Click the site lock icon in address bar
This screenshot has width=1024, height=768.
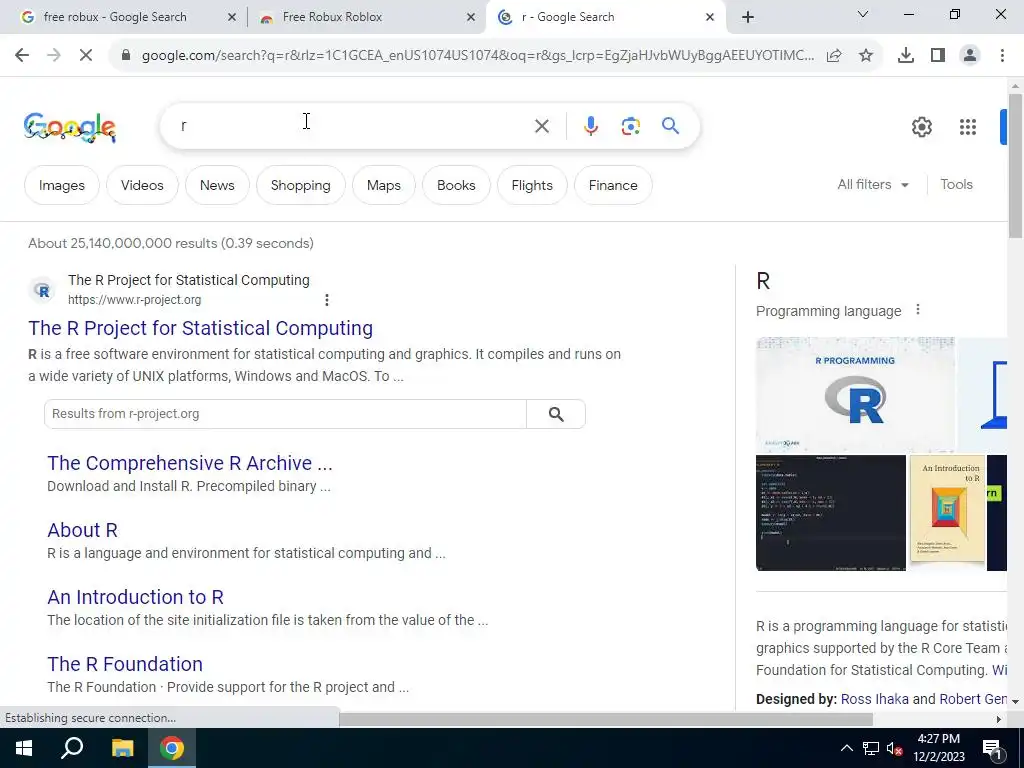coord(126,56)
